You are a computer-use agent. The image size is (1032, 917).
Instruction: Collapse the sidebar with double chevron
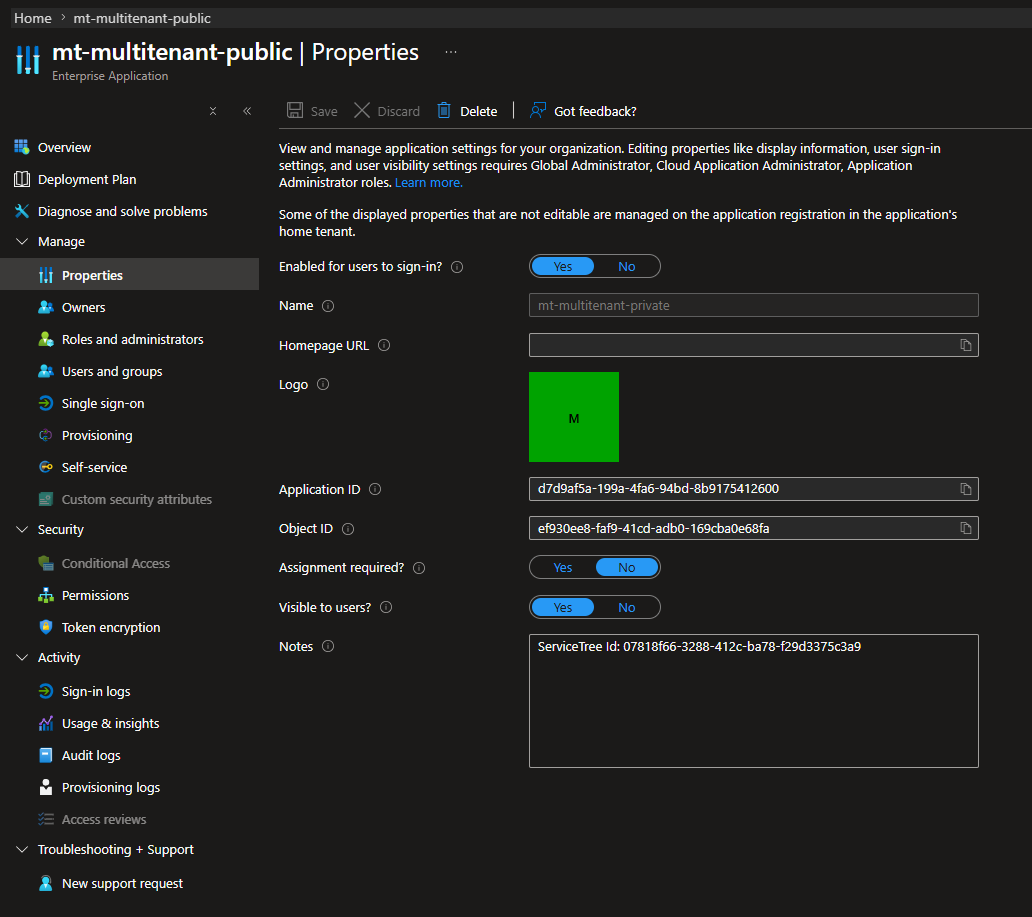[247, 111]
